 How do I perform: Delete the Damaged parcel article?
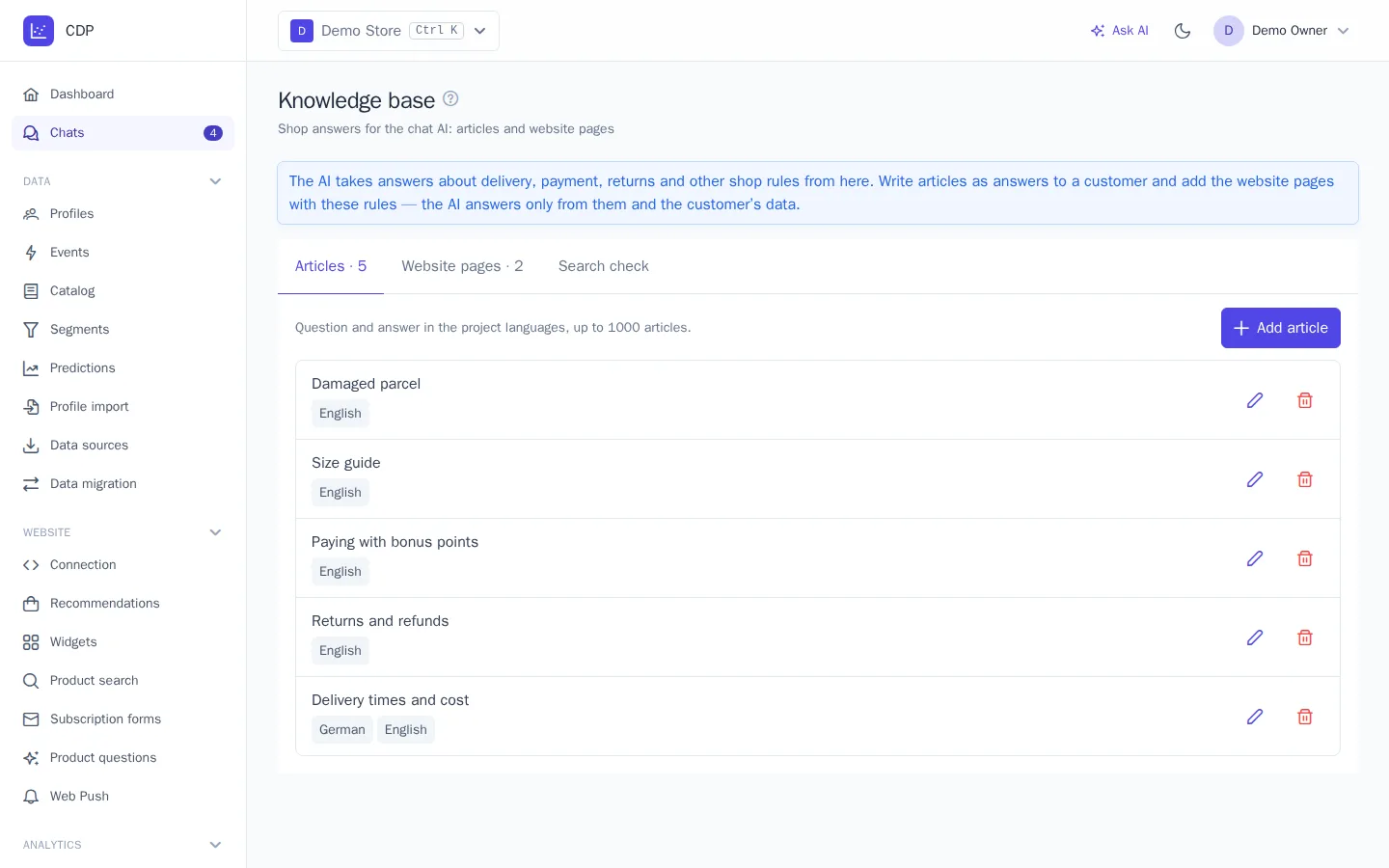(1305, 400)
